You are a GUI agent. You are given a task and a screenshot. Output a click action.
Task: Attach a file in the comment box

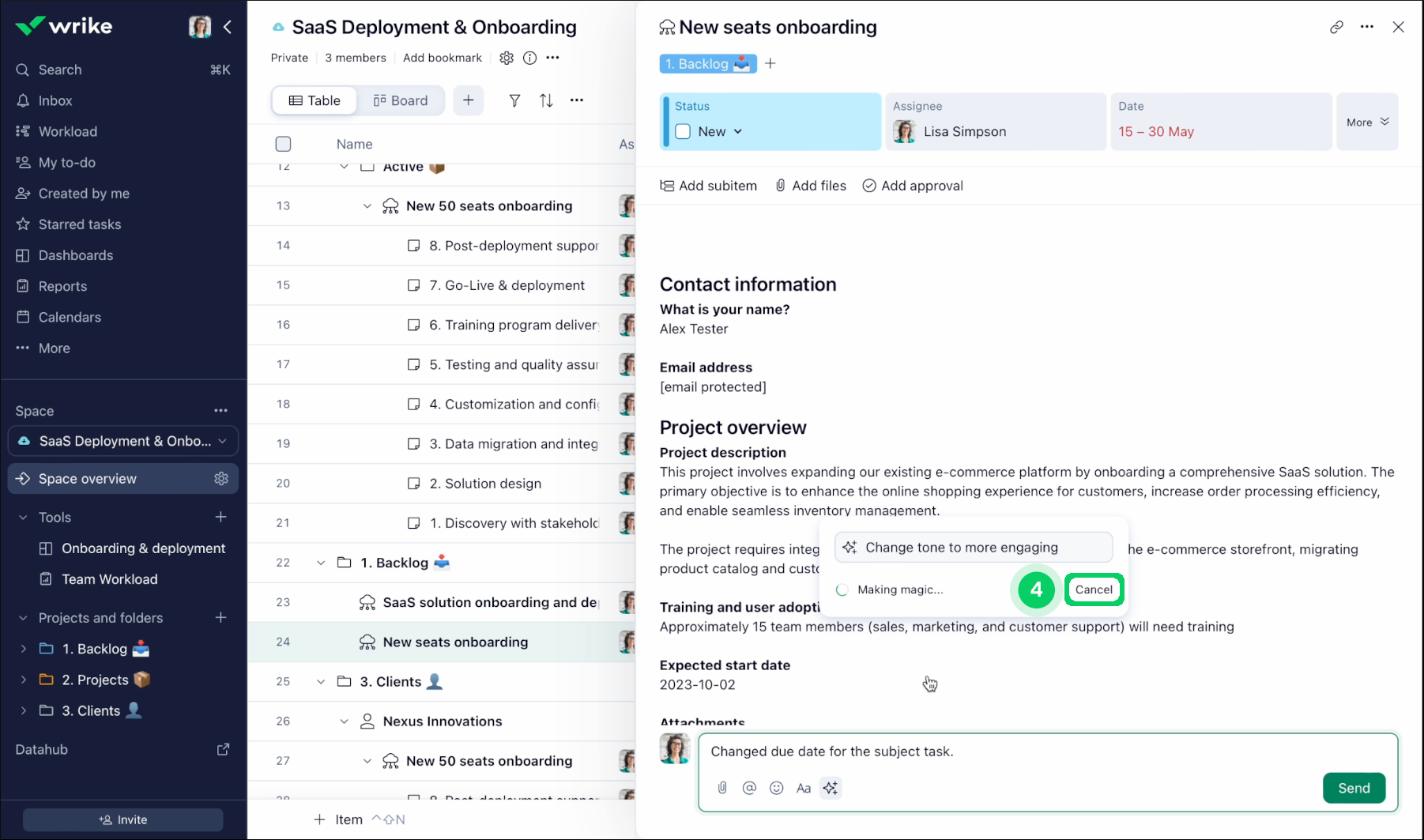(x=722, y=788)
